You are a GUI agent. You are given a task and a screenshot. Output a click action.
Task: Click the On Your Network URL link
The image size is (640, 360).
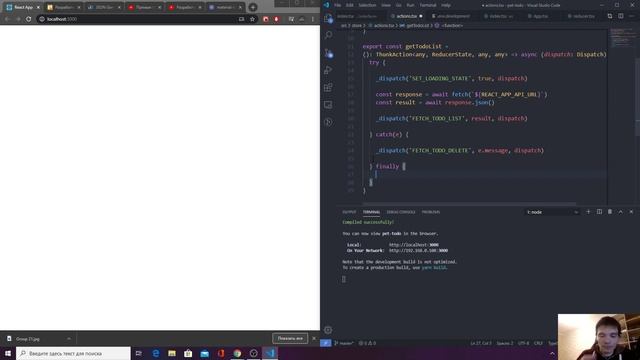(418, 251)
